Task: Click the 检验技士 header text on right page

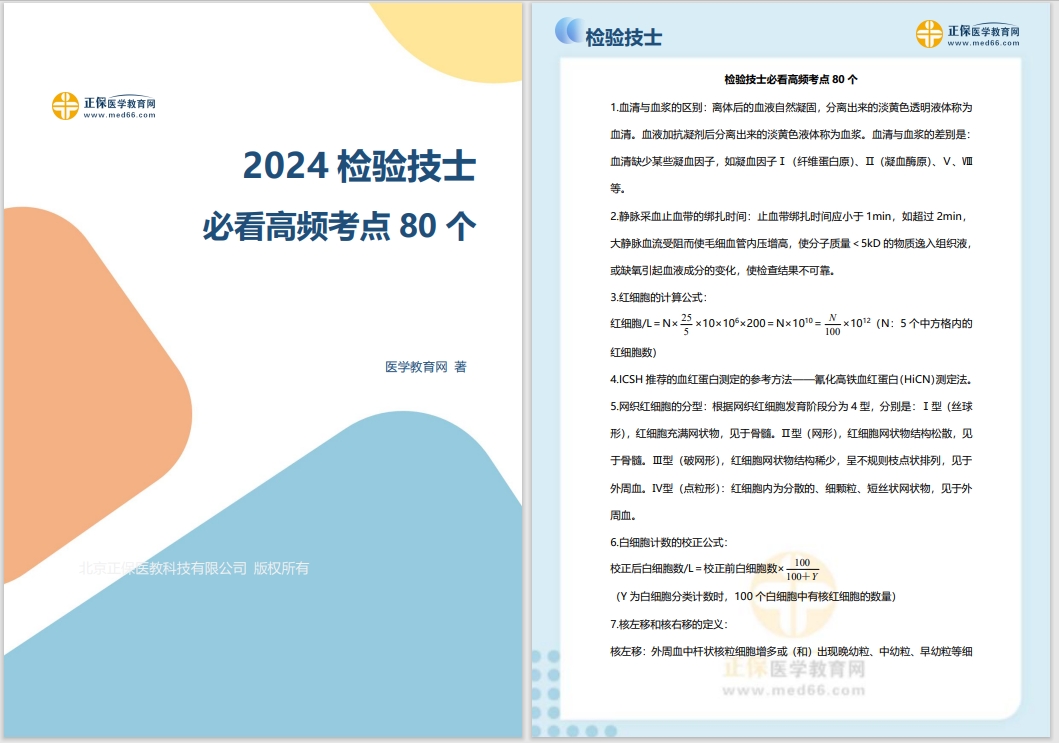Action: click(623, 38)
